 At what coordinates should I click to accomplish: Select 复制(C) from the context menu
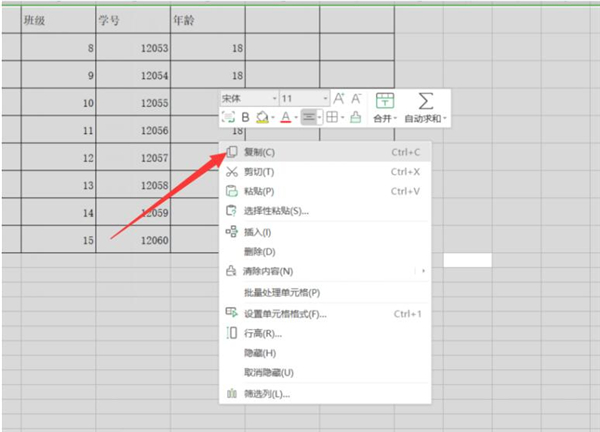[259, 152]
